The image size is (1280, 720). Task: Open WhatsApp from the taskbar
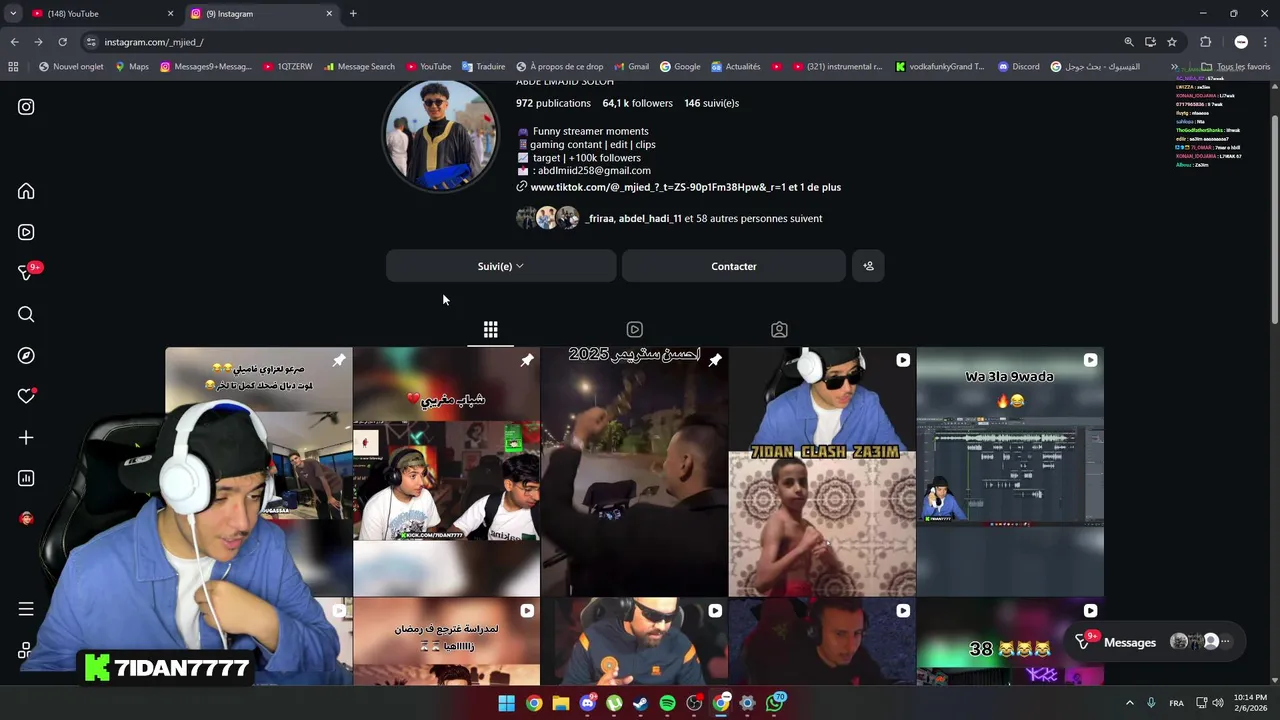click(x=775, y=703)
